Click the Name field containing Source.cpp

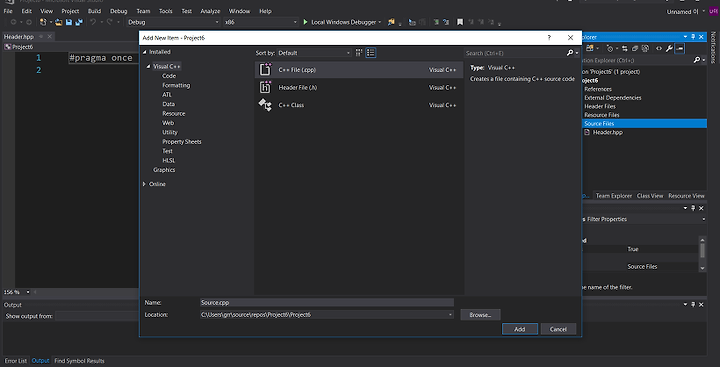(327, 303)
